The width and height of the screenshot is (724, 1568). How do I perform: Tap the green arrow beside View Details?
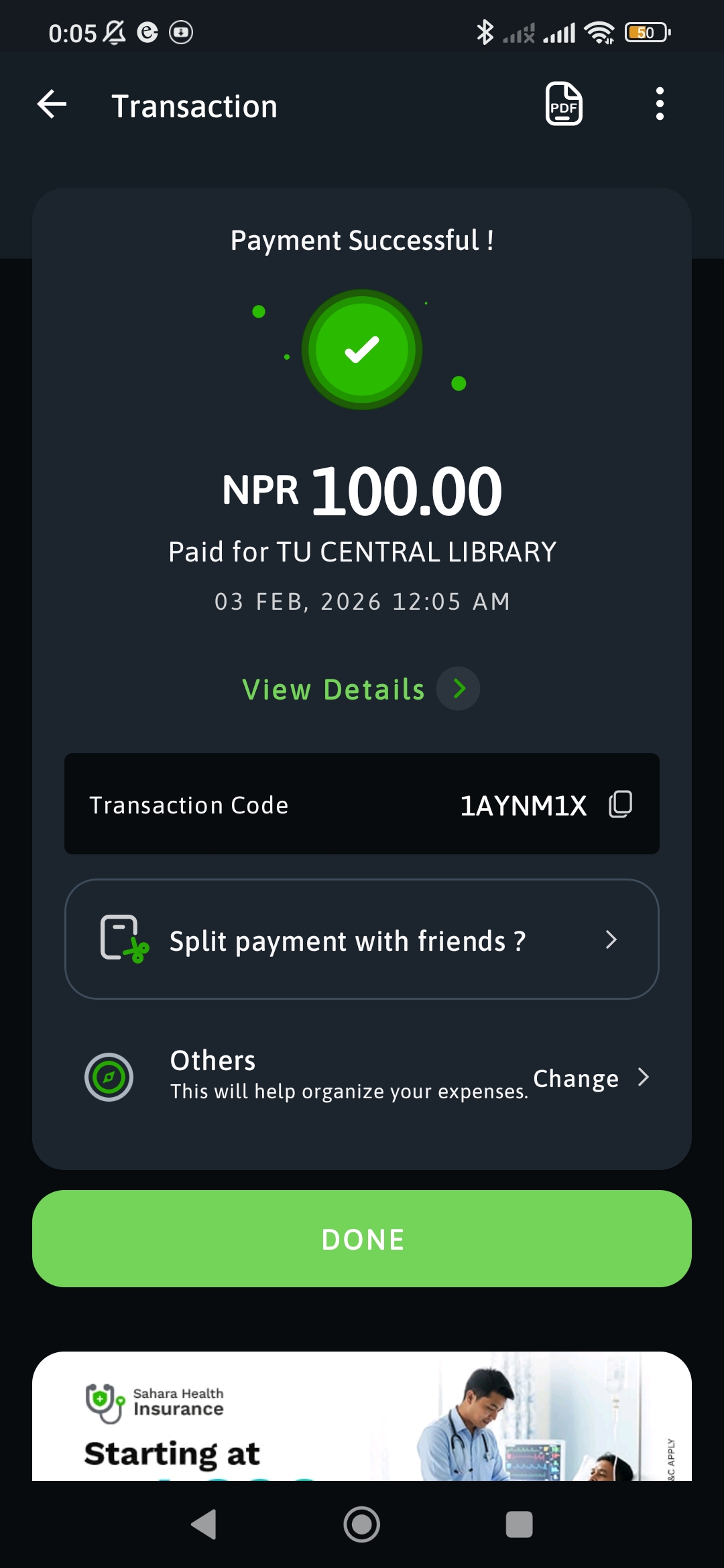tap(459, 689)
